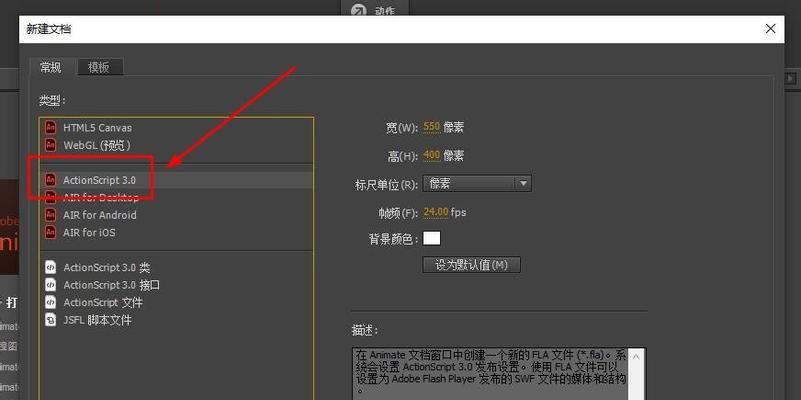Click the 高(H) value 400
Image resolution: width=801 pixels, height=400 pixels.
click(432, 155)
